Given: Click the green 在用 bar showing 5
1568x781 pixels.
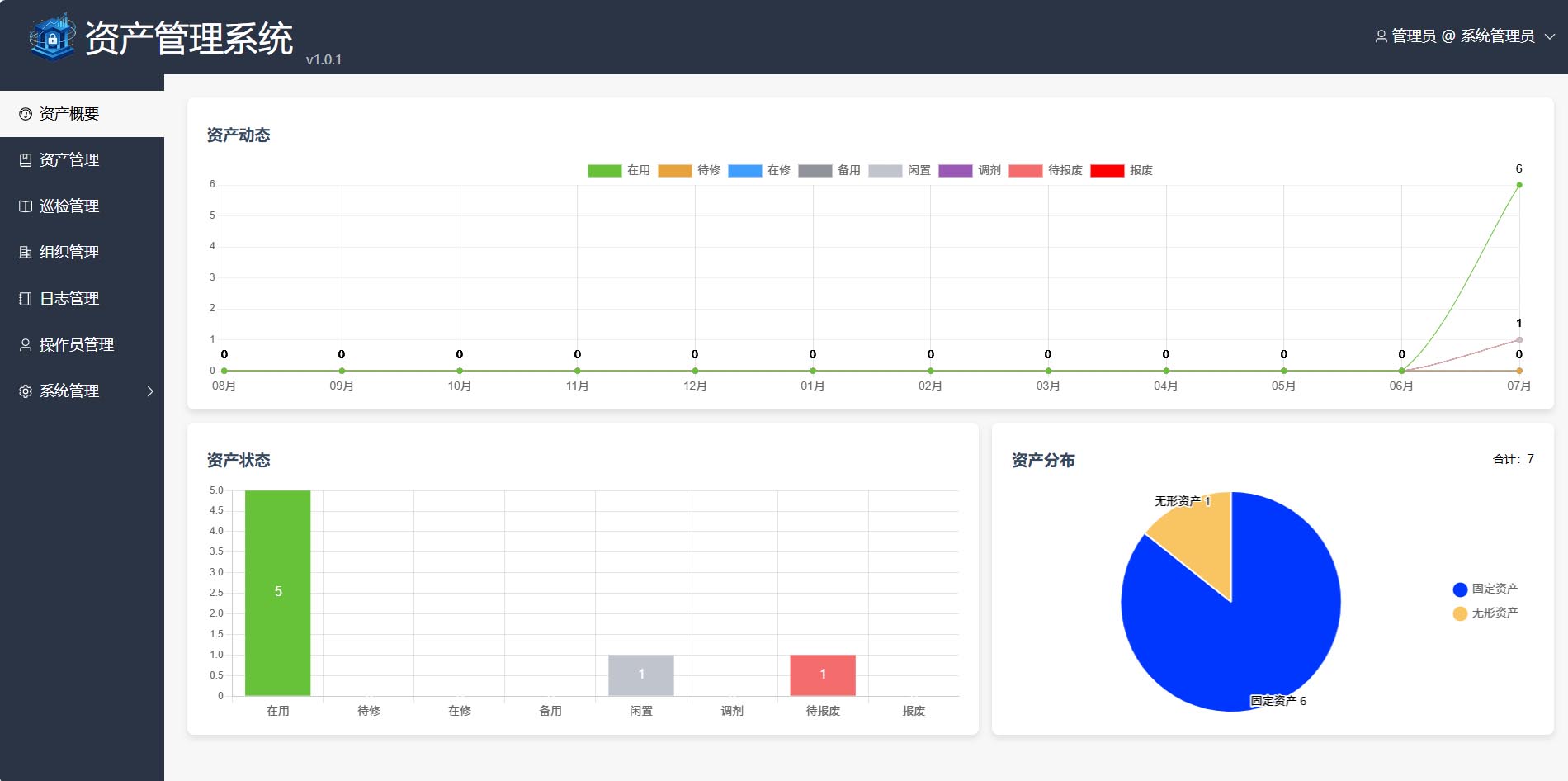Looking at the screenshot, I should coord(278,593).
